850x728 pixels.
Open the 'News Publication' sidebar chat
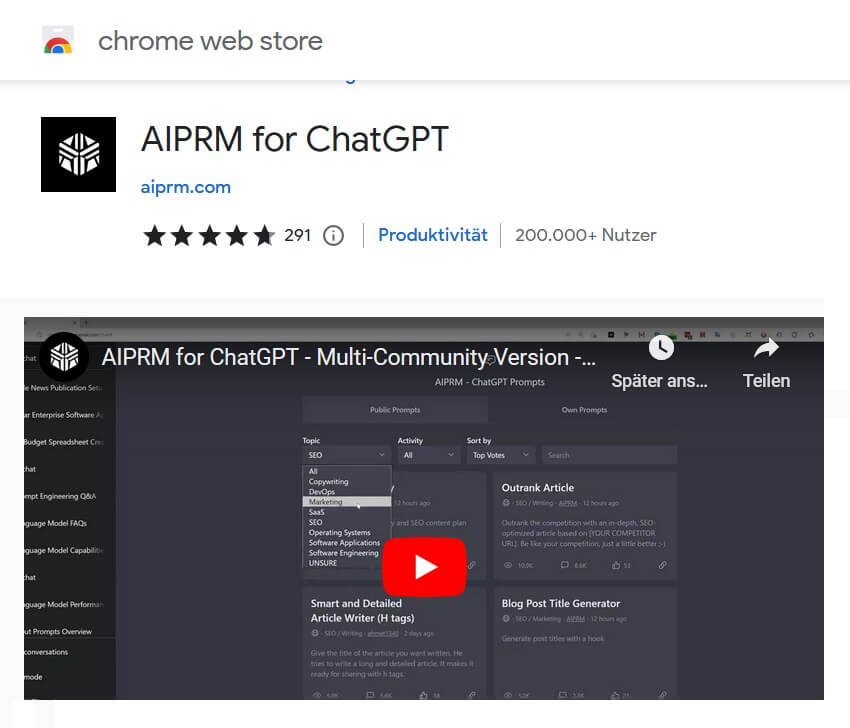coord(64,388)
